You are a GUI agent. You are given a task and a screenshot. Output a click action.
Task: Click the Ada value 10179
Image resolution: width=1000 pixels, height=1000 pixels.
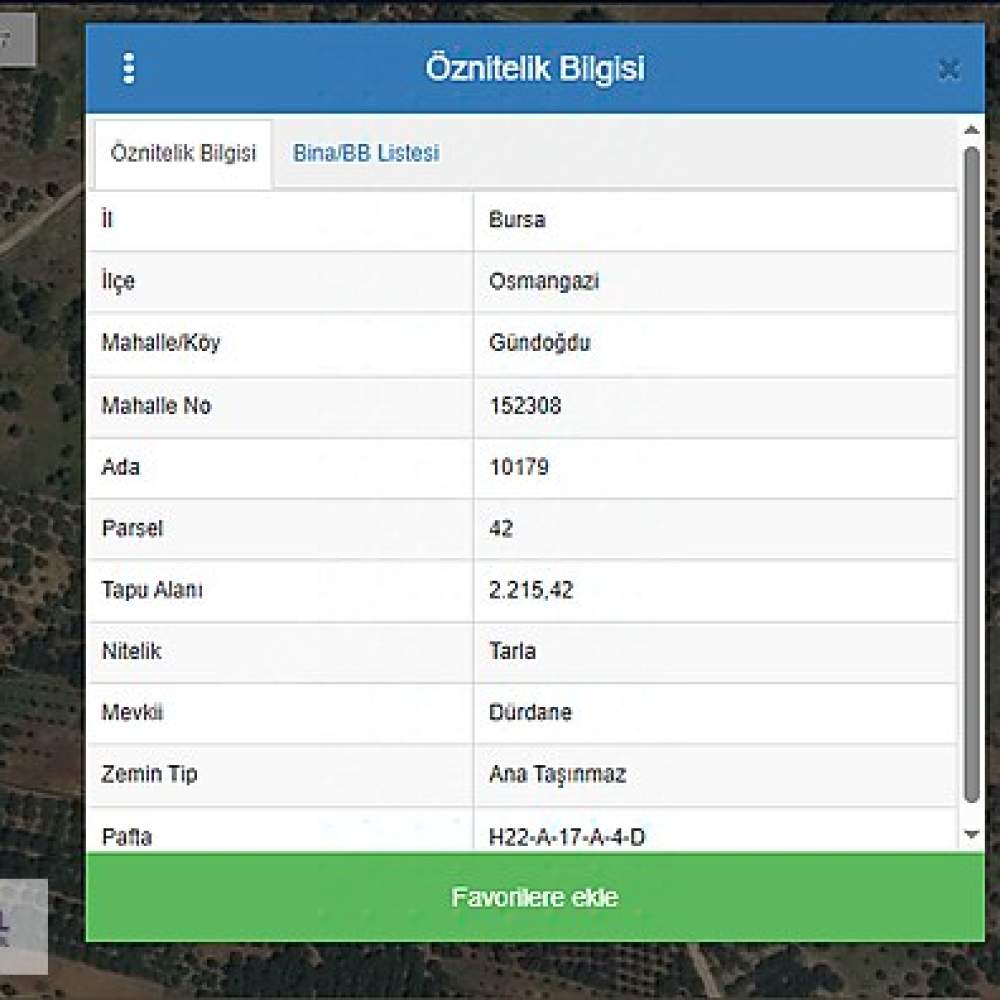518,467
